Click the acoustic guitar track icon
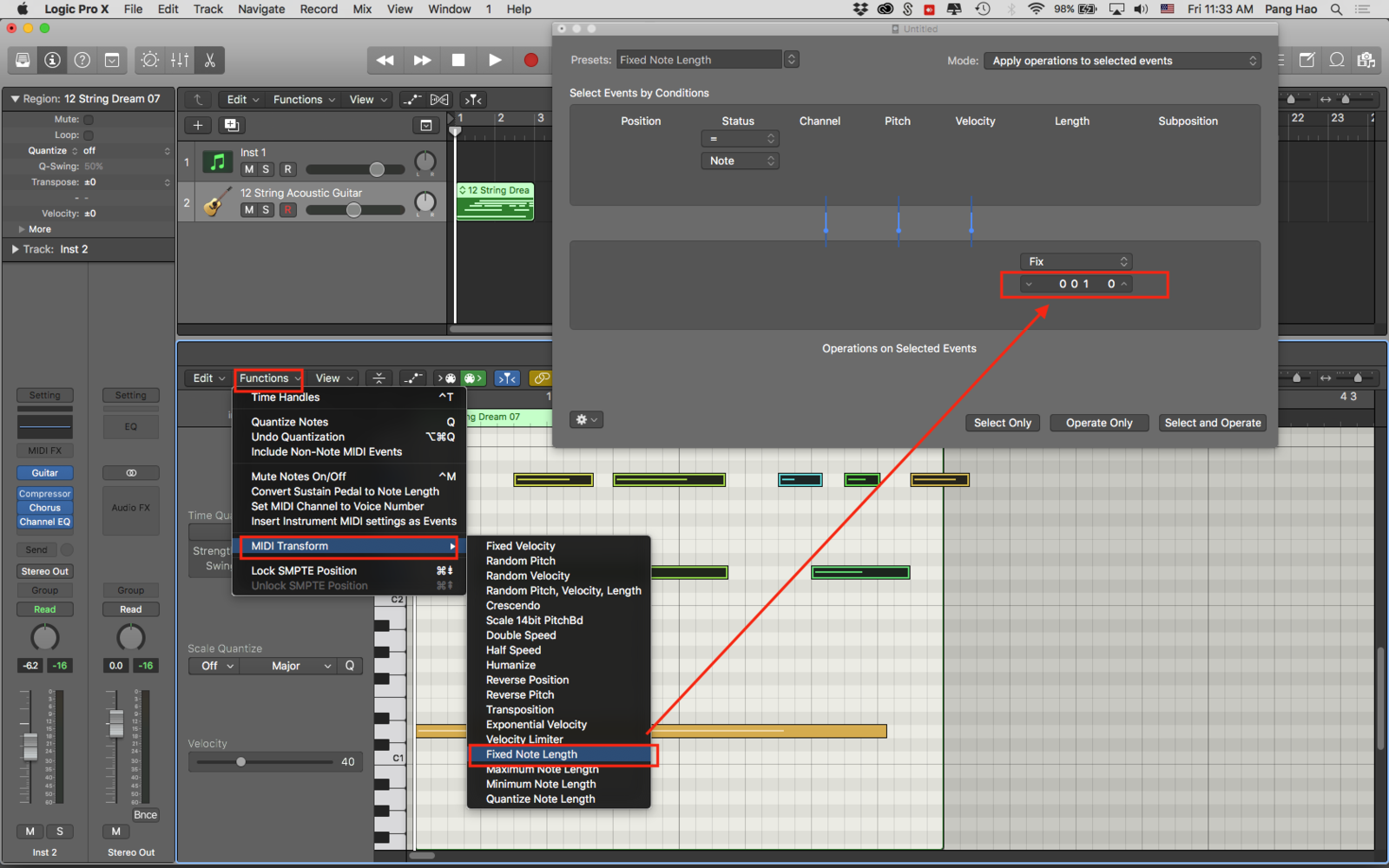The image size is (1389, 868). pos(217,202)
